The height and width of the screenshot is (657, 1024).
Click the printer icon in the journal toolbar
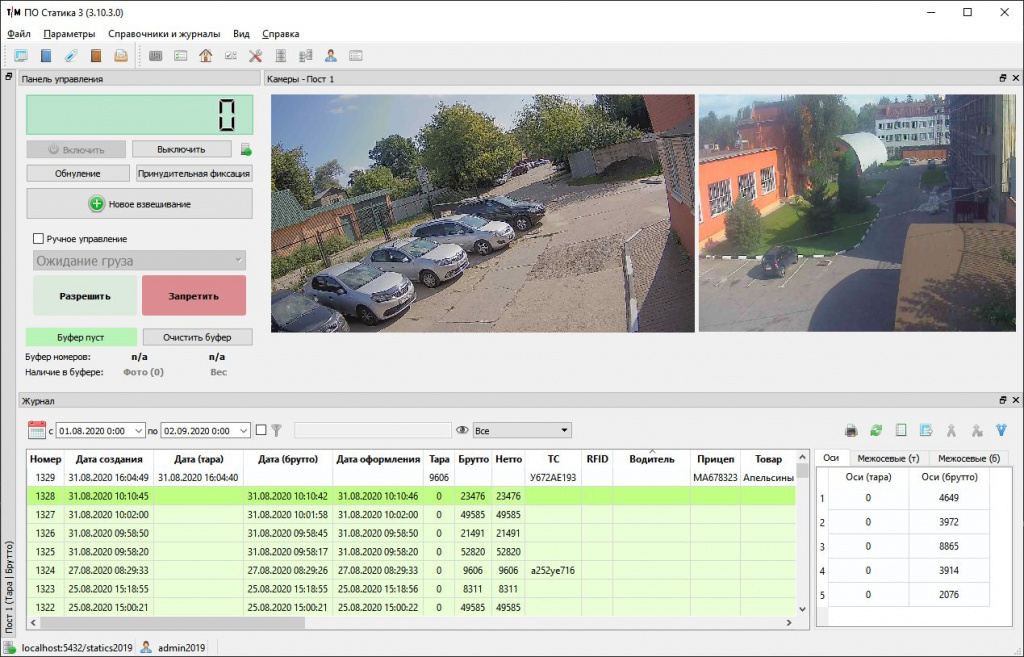[851, 431]
